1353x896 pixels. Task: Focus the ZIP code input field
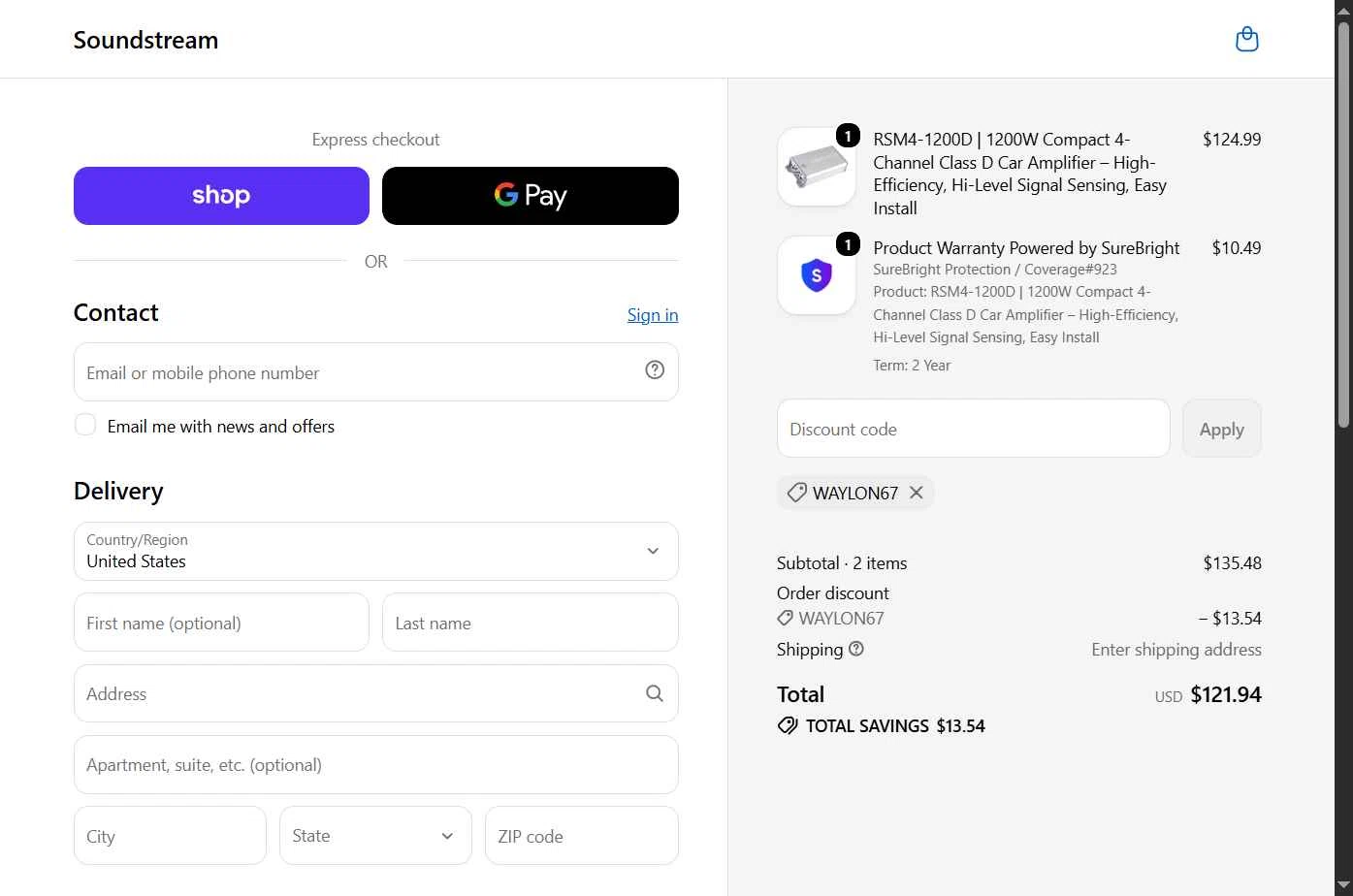(x=582, y=836)
